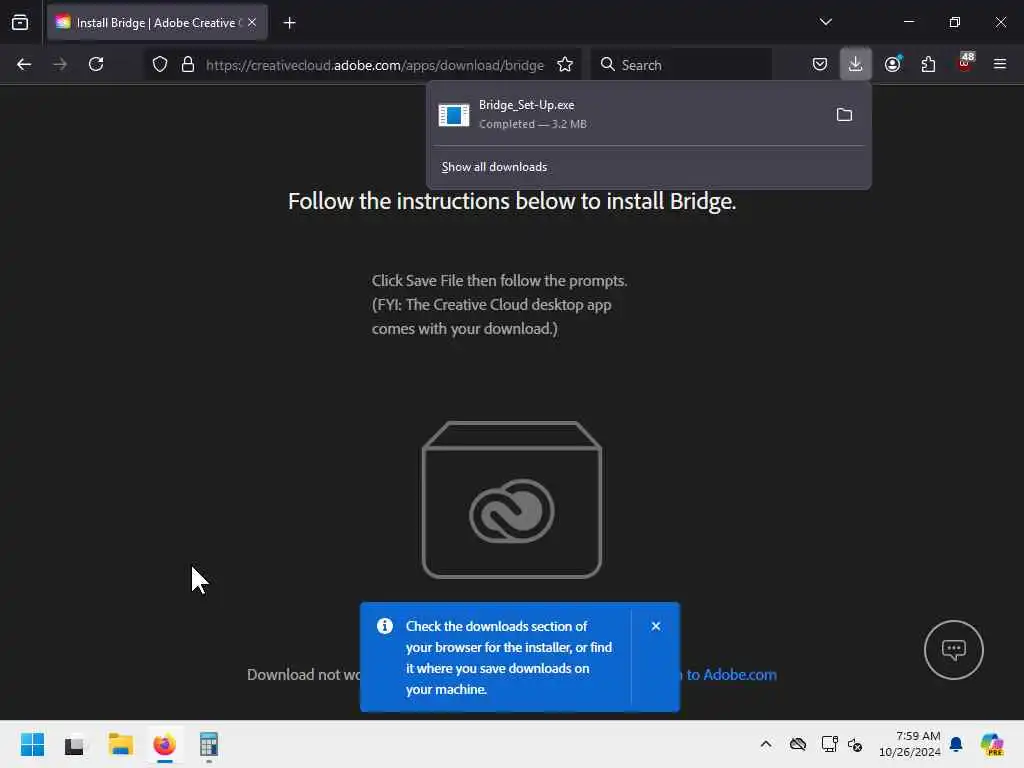Screen dimensions: 1024x768
Task: Open the muted volume tray icon
Action: 856,744
